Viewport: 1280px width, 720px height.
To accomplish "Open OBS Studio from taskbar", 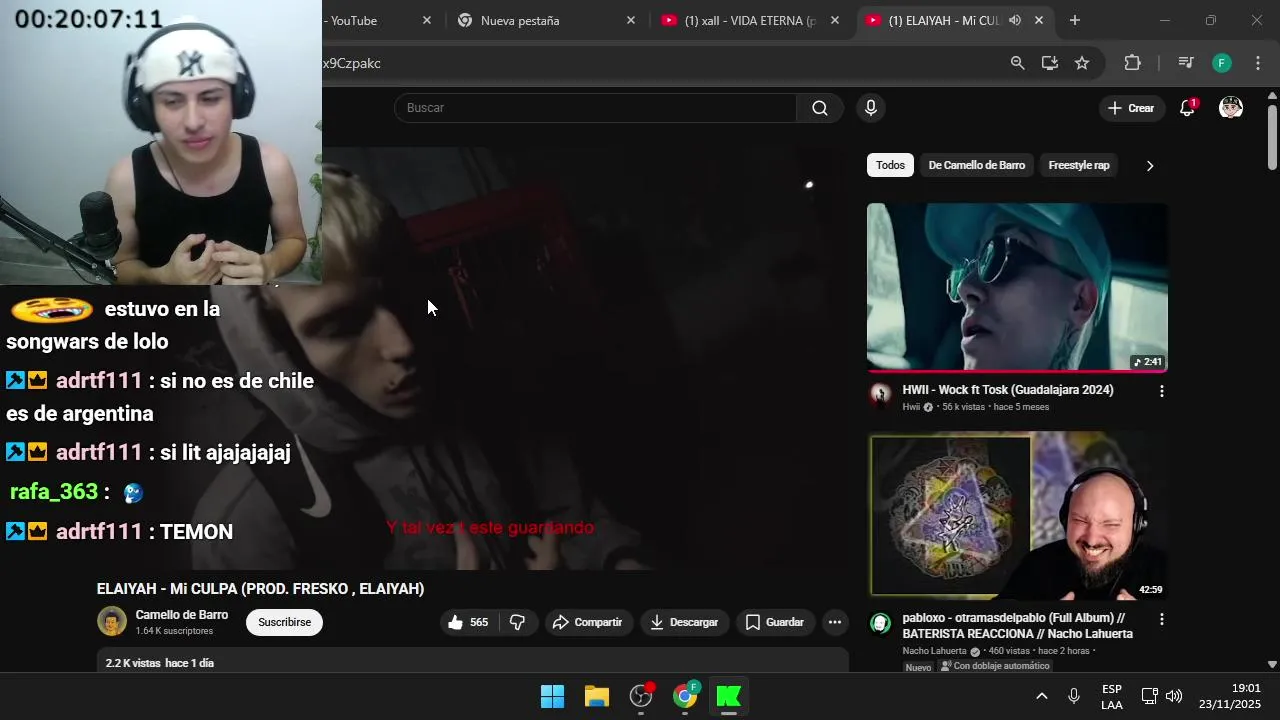I will click(641, 696).
